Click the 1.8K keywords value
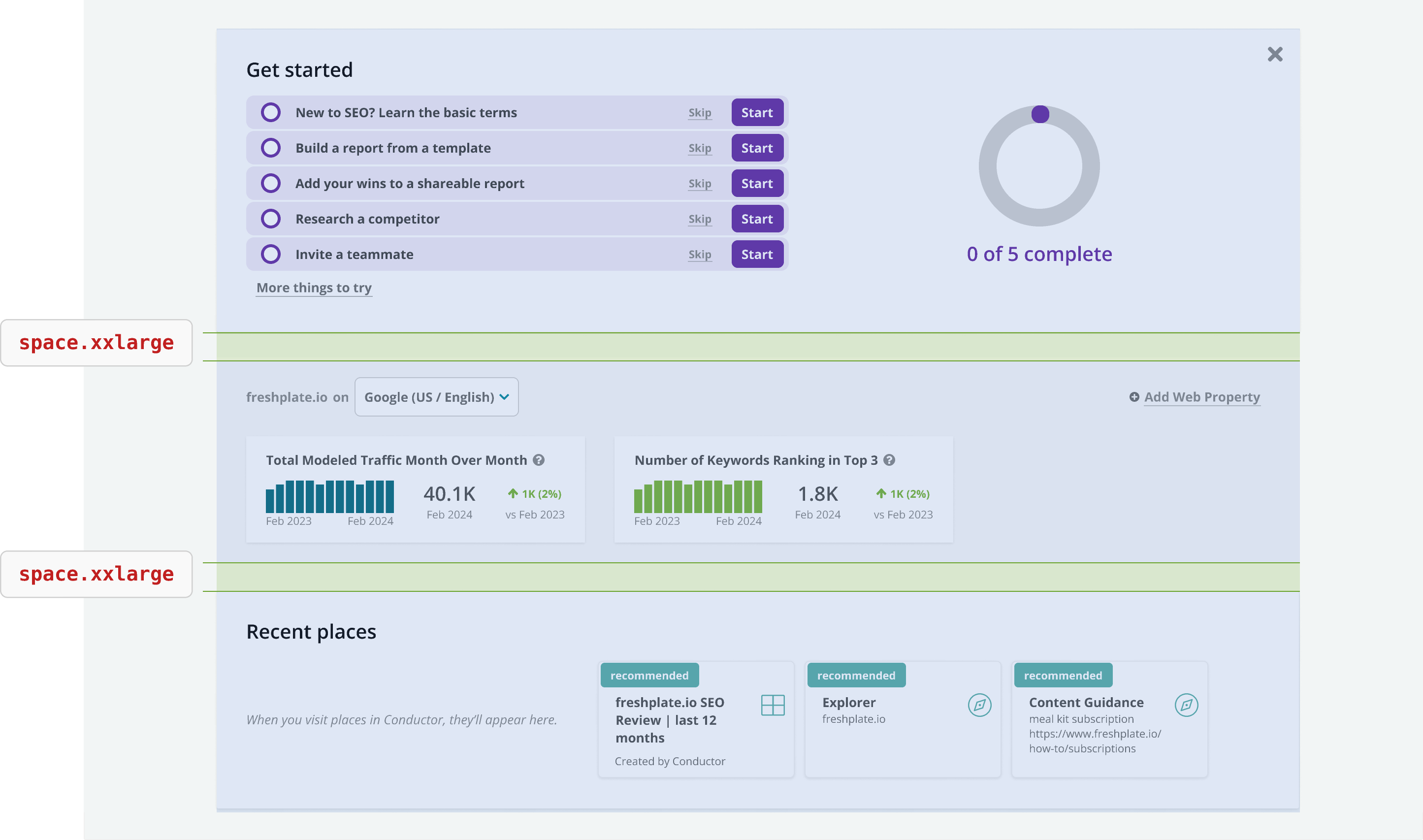Viewport: 1423px width, 840px height. coord(818,493)
